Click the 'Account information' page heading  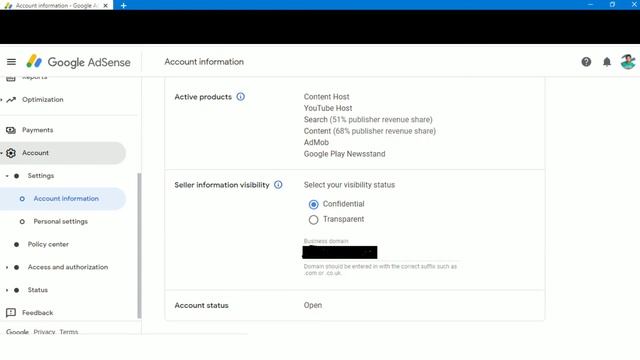tap(204, 62)
